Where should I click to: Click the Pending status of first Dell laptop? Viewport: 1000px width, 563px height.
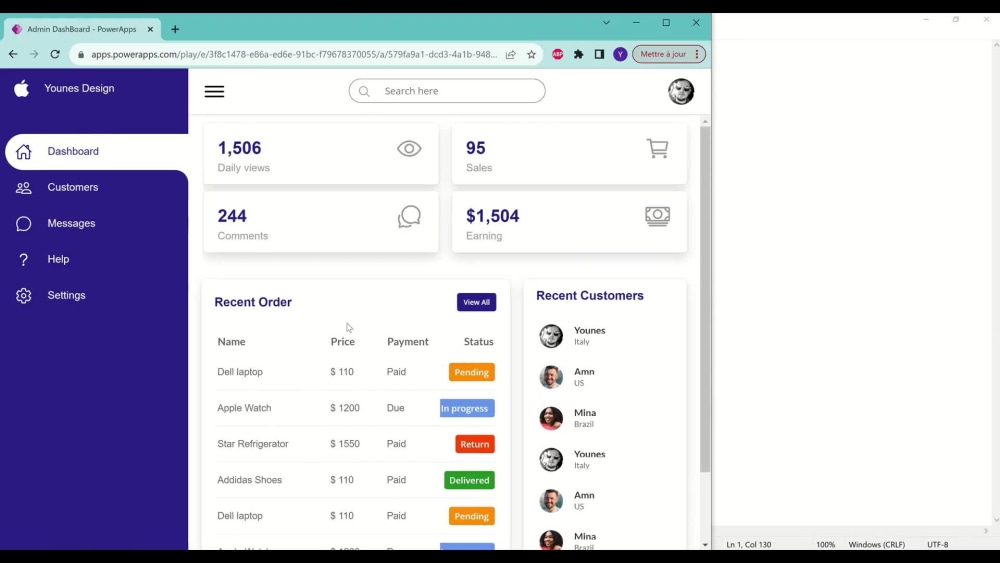[471, 372]
